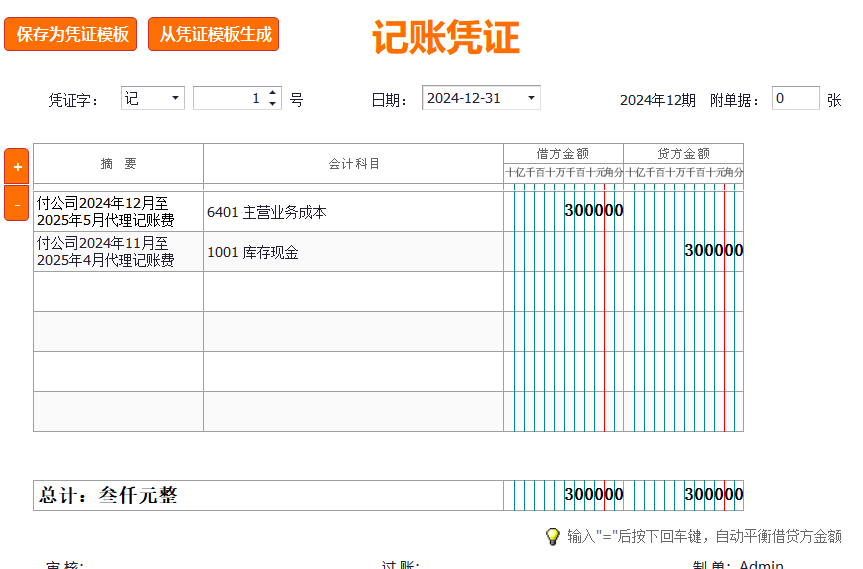The image size is (863, 569).
Task: Click the orange plus add-row button
Action: 17,166
